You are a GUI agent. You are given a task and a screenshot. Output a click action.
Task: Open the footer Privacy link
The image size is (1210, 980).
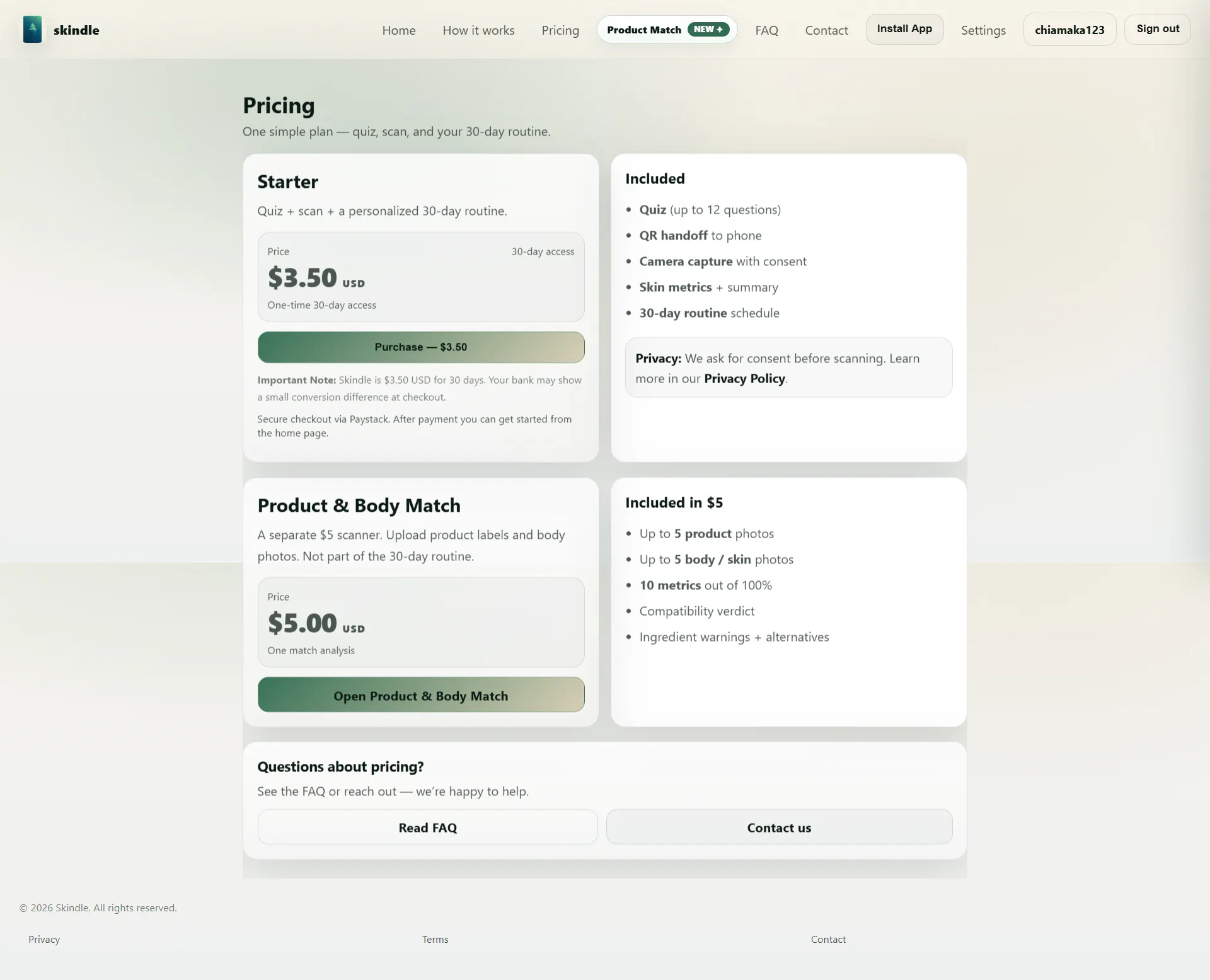(44, 940)
